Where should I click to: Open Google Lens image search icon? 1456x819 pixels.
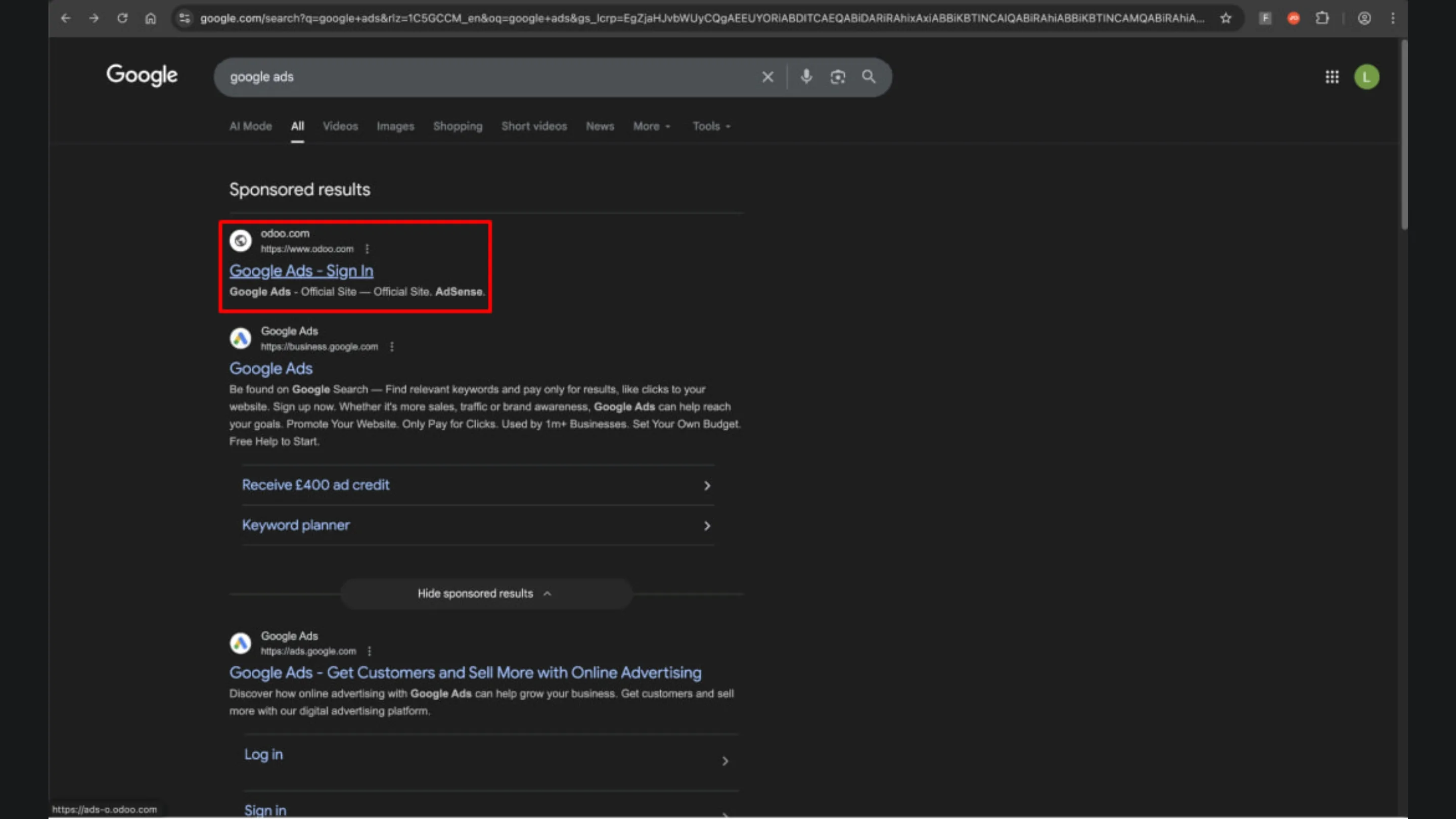click(x=838, y=76)
